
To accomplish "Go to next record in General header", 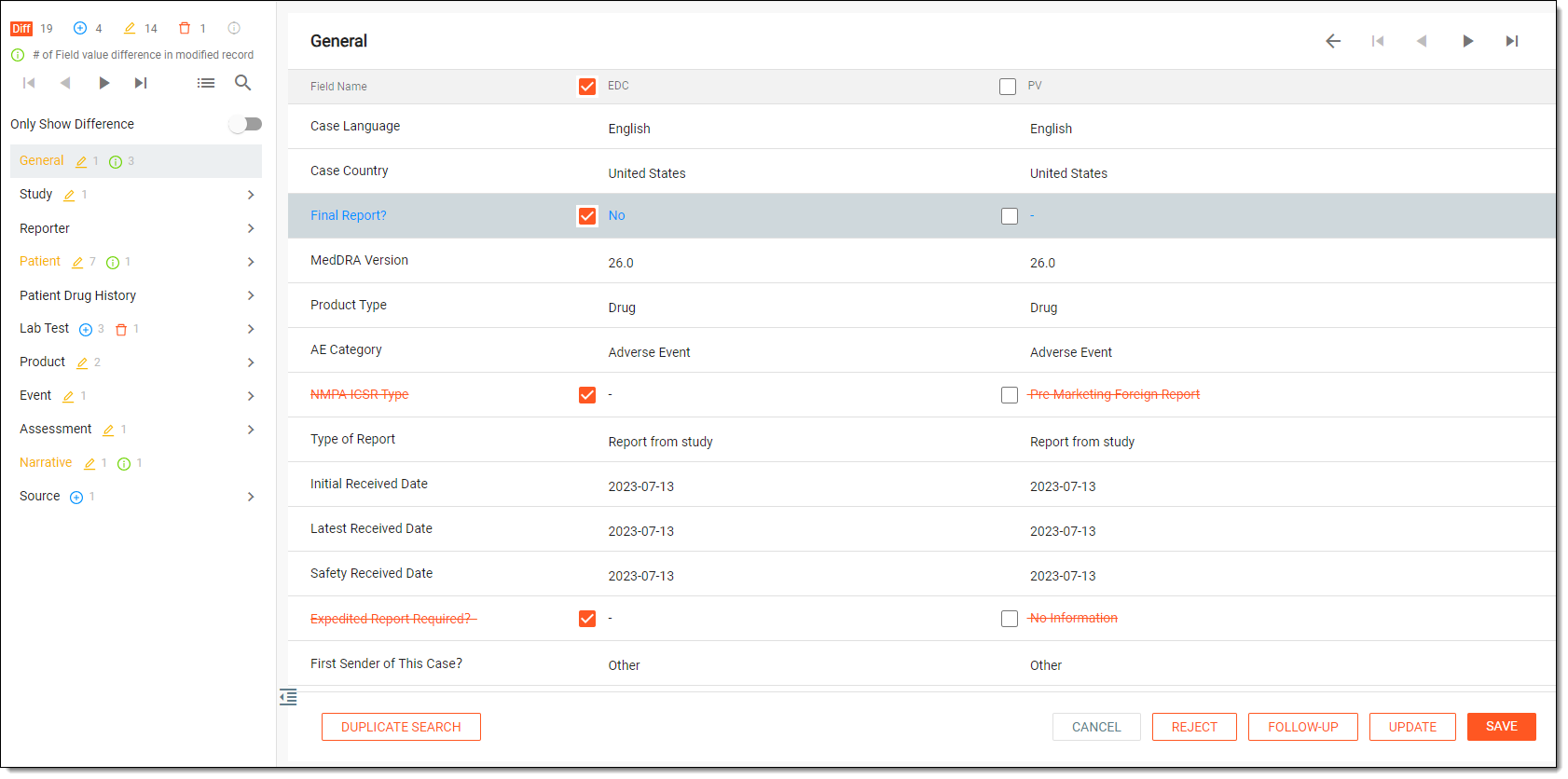I will (1467, 41).
